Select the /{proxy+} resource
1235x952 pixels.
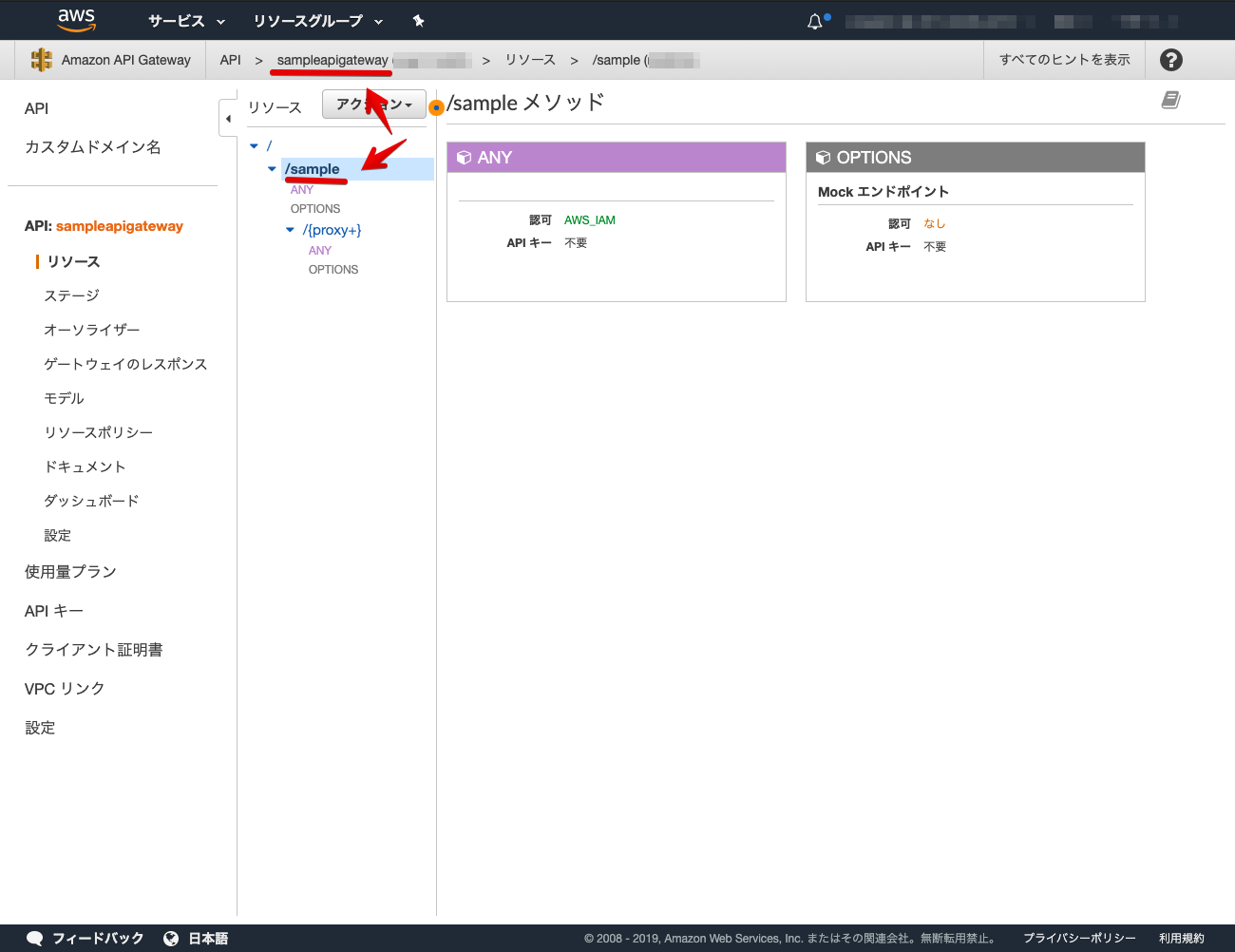(332, 230)
